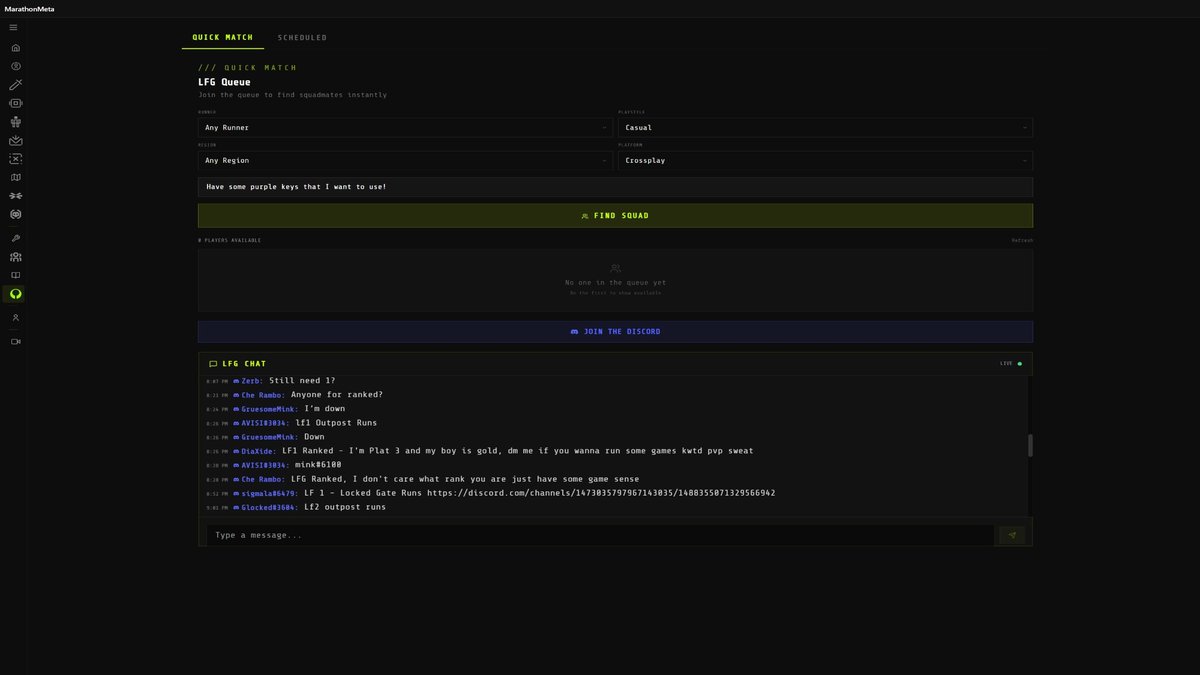
Task: Open the group of people sidebar icon
Action: pyautogui.click(x=15, y=257)
